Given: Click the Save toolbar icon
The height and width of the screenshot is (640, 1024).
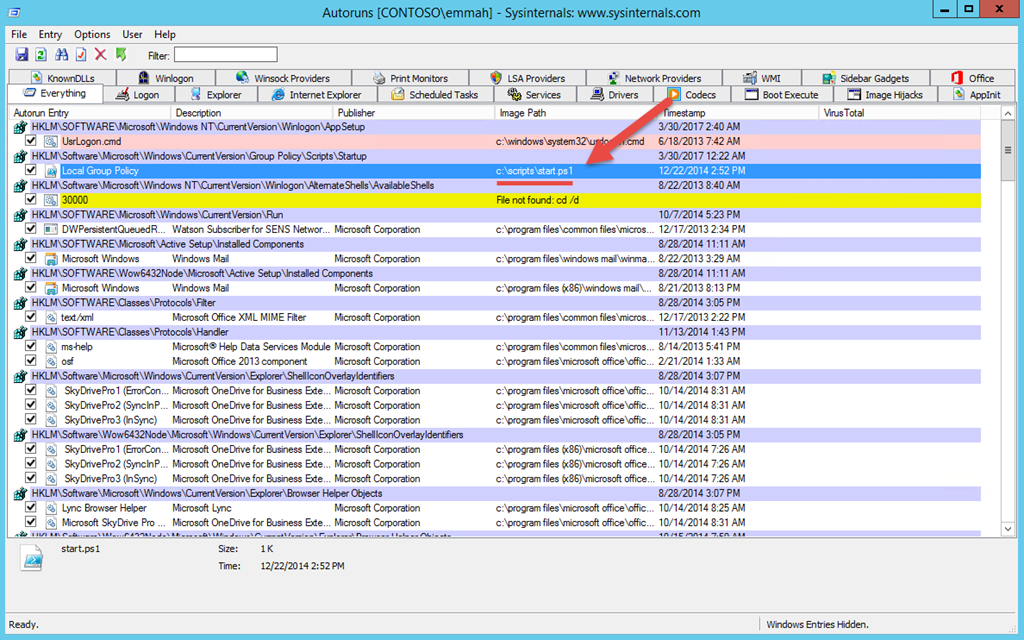Looking at the screenshot, I should (x=22, y=55).
